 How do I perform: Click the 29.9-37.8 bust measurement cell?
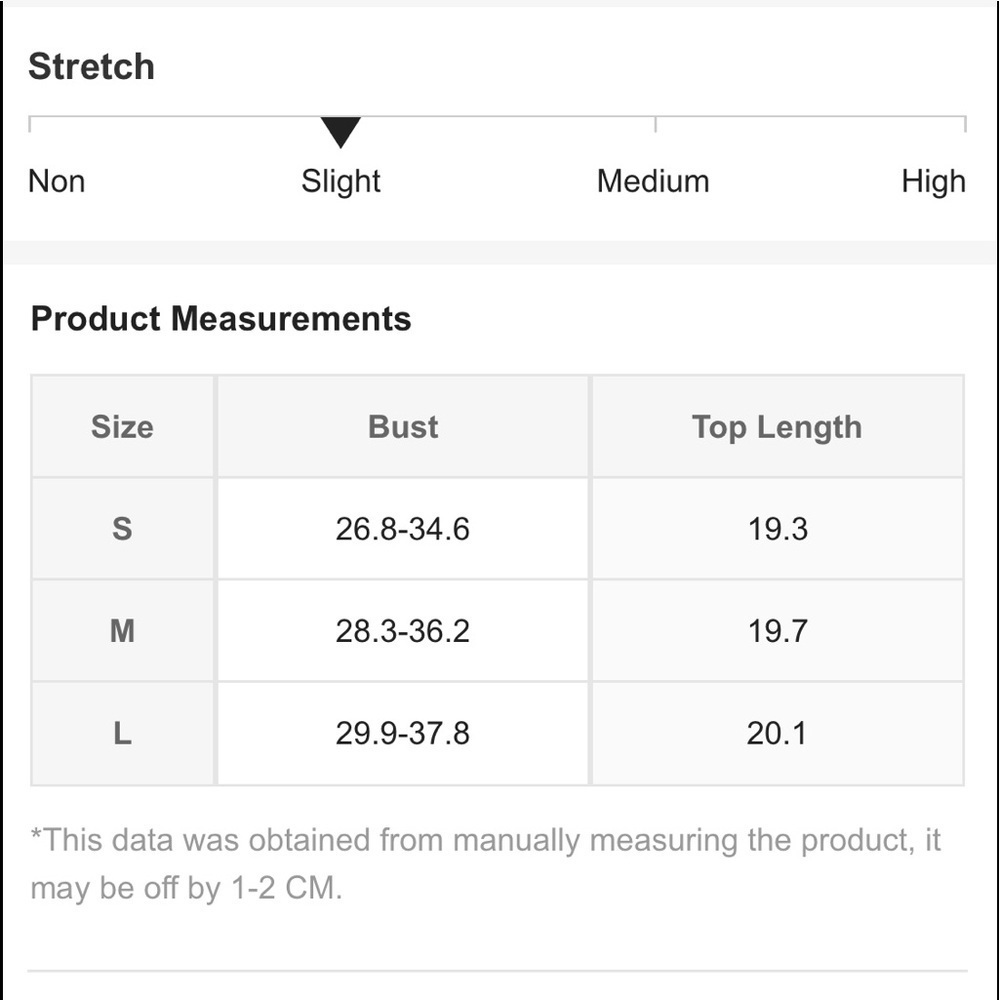click(403, 733)
